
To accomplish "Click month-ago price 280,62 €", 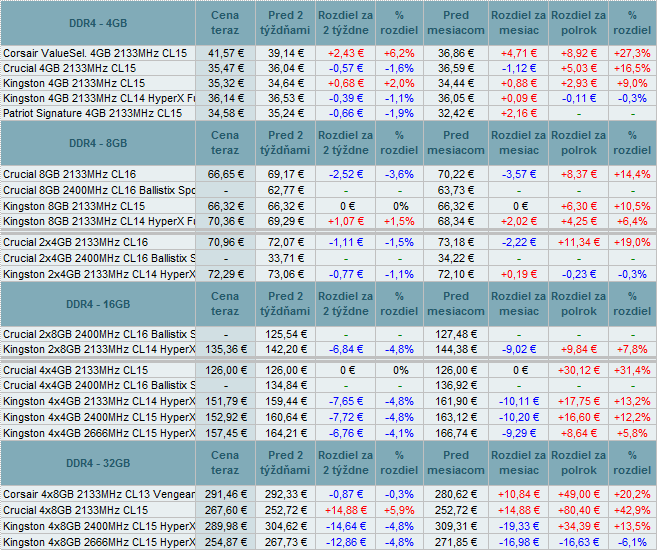I will coord(456,494).
